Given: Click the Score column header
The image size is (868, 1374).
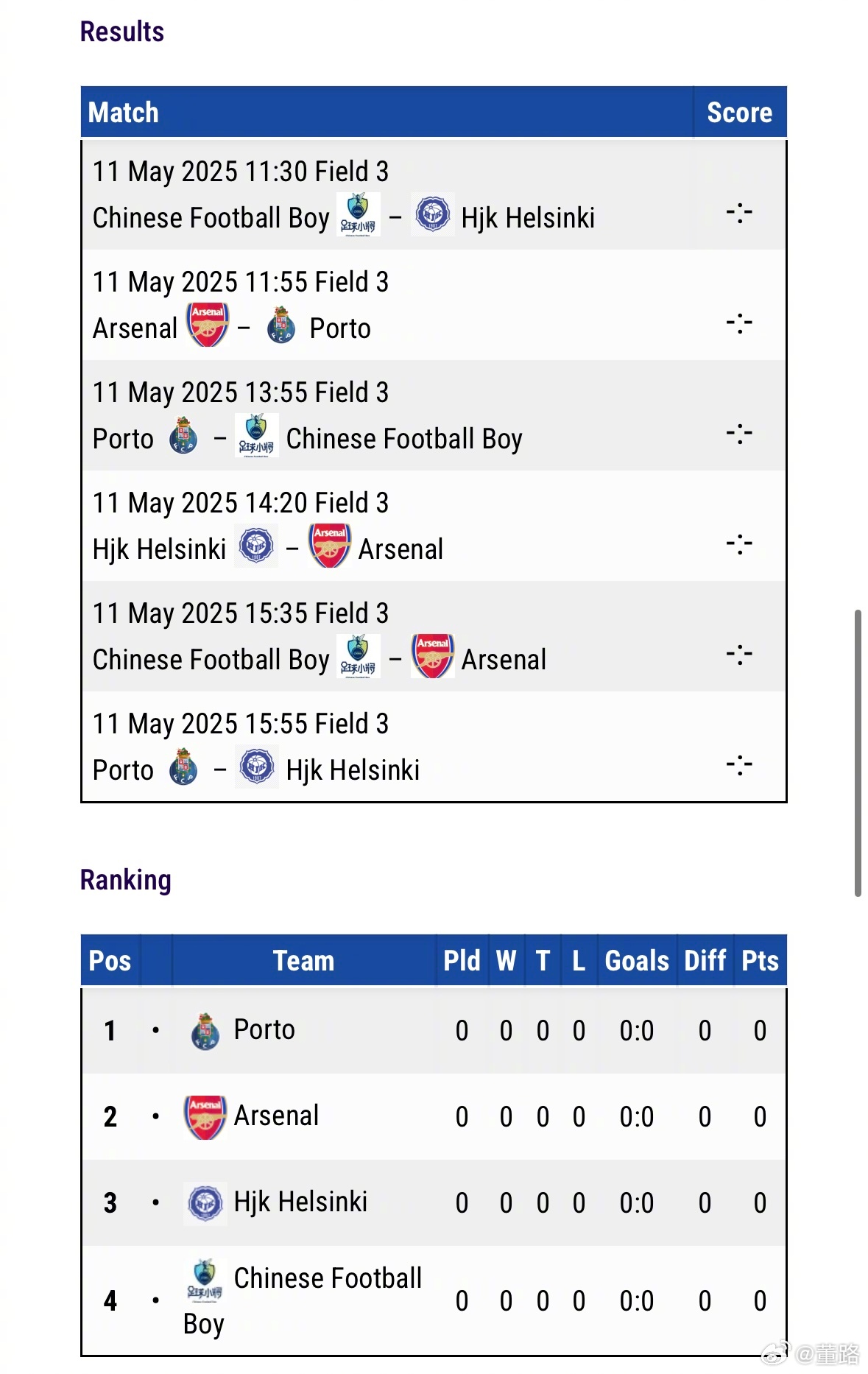Looking at the screenshot, I should [740, 113].
